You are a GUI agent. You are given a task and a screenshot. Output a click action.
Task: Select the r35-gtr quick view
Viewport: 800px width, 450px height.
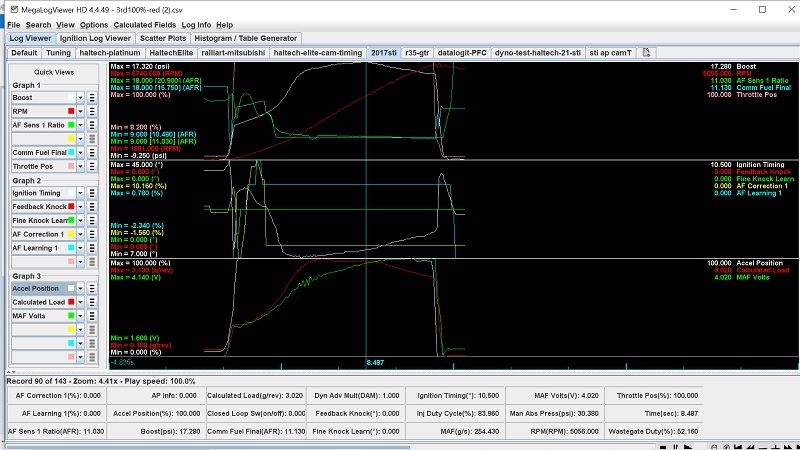tap(417, 53)
